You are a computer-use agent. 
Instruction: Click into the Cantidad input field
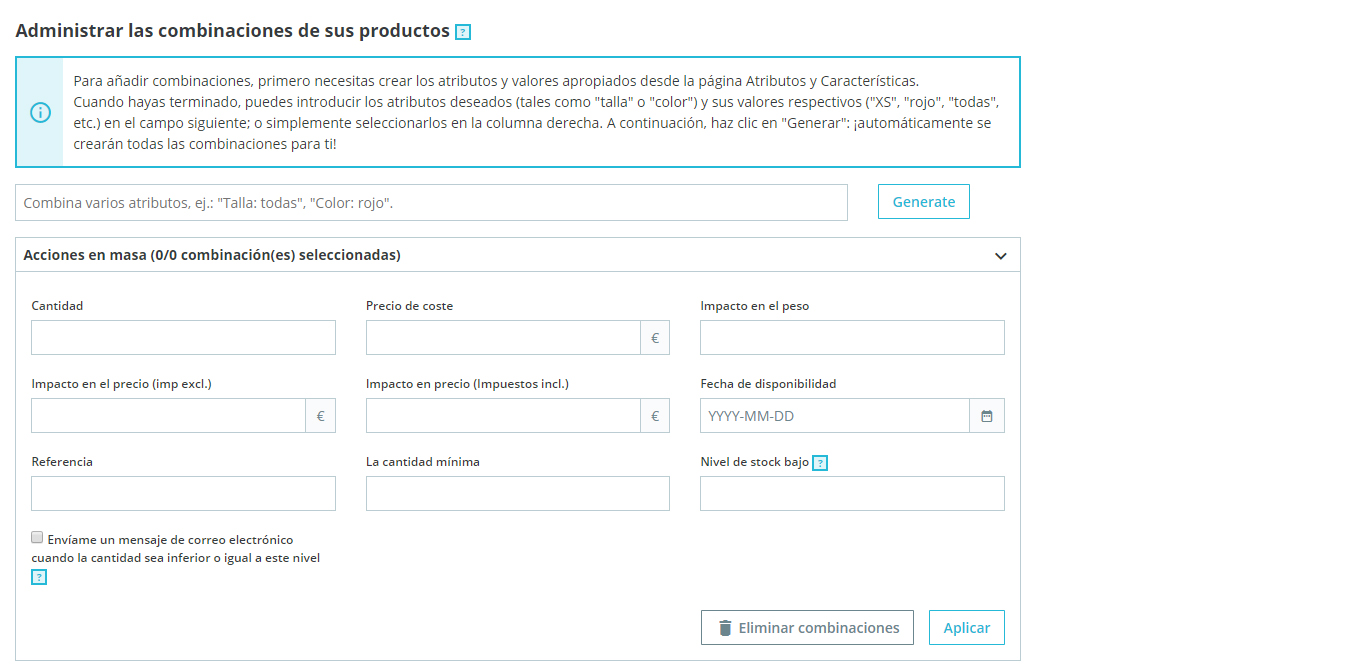[183, 338]
